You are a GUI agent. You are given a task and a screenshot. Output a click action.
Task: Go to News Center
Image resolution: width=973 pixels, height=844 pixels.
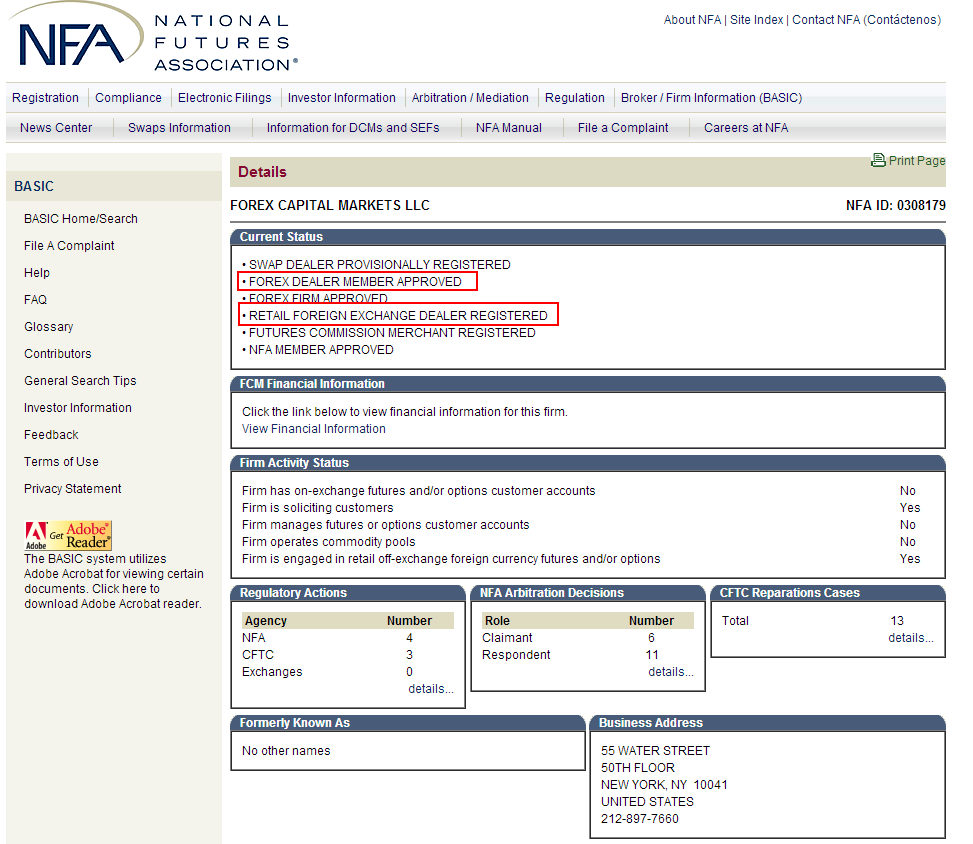(x=56, y=128)
